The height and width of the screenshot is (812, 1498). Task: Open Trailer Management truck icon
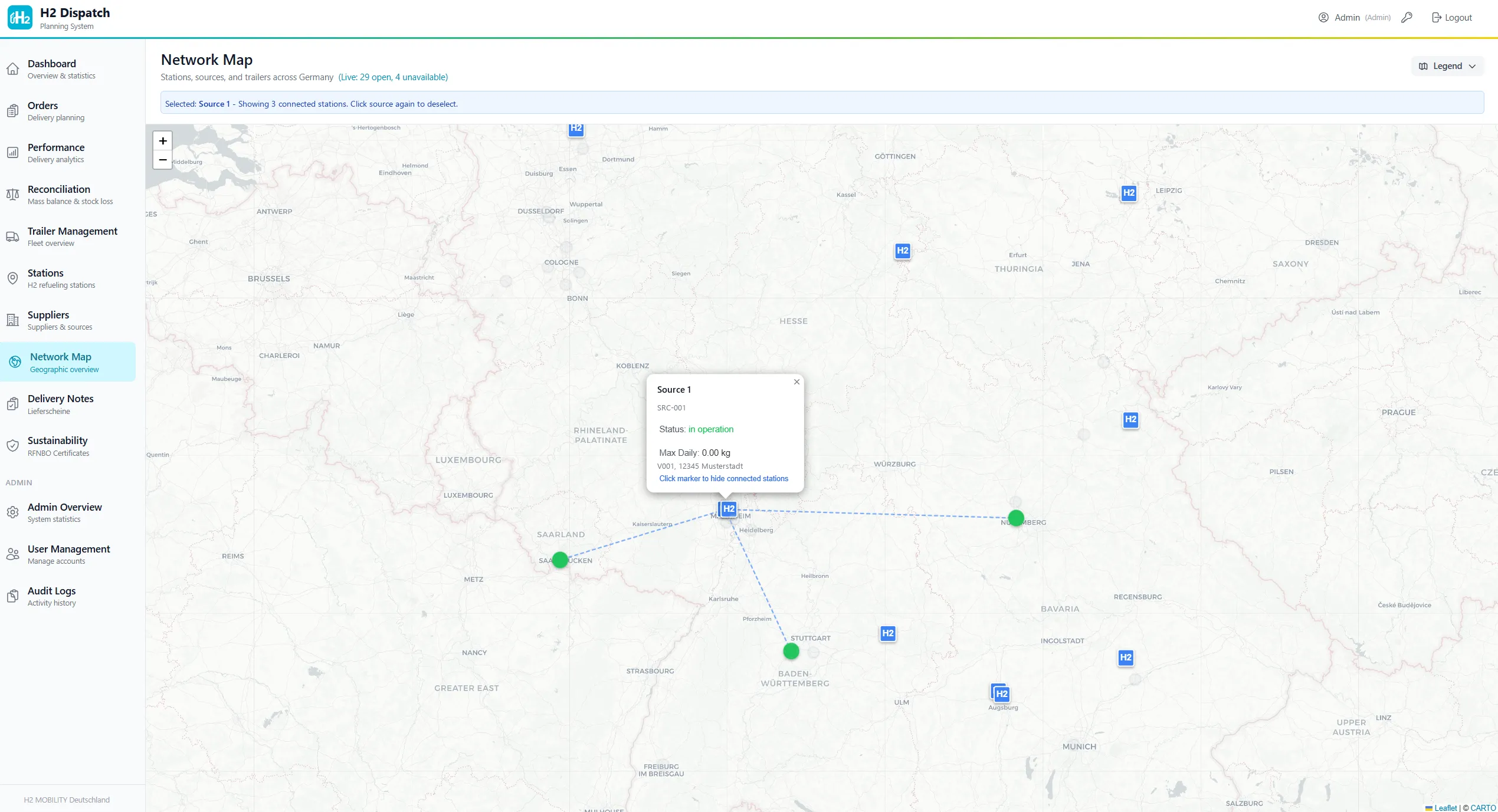pos(12,236)
